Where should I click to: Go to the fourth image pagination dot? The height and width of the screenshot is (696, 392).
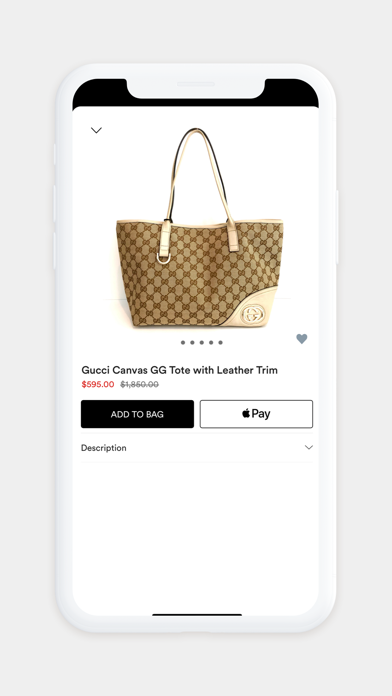211,343
